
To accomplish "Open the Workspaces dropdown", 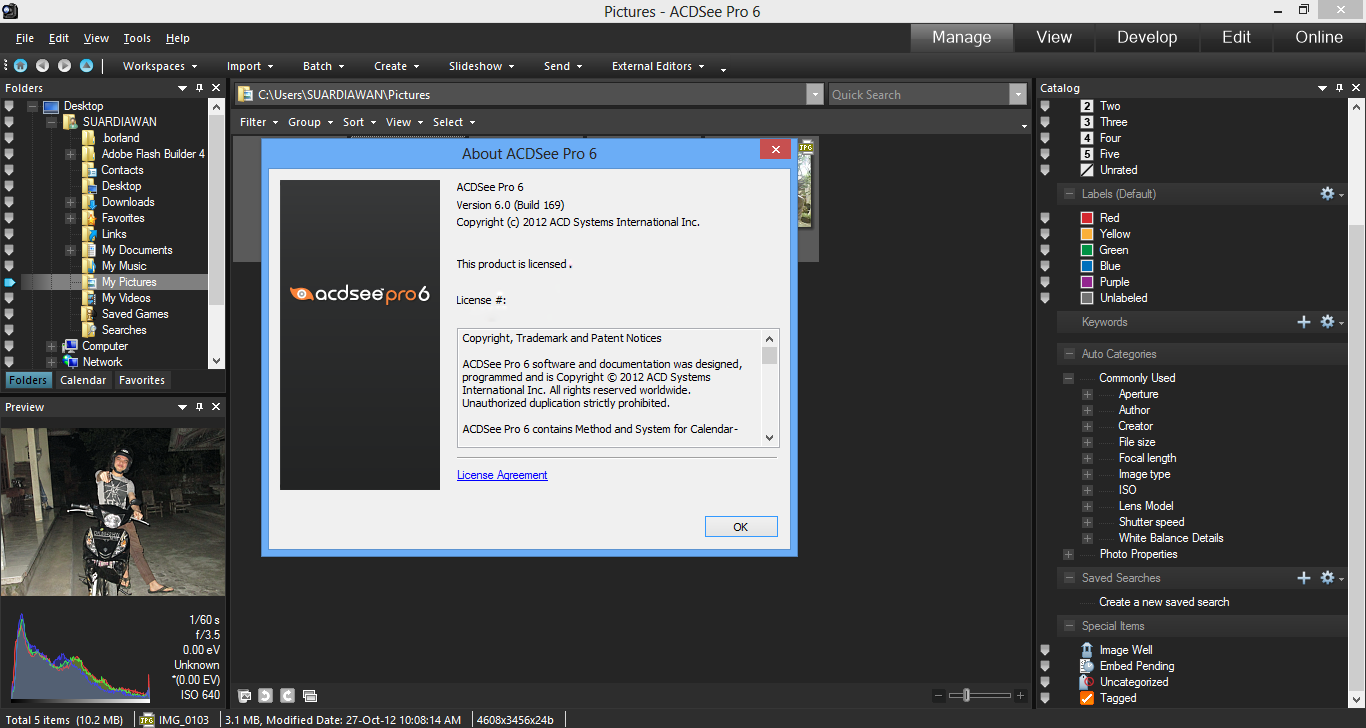I will click(160, 66).
